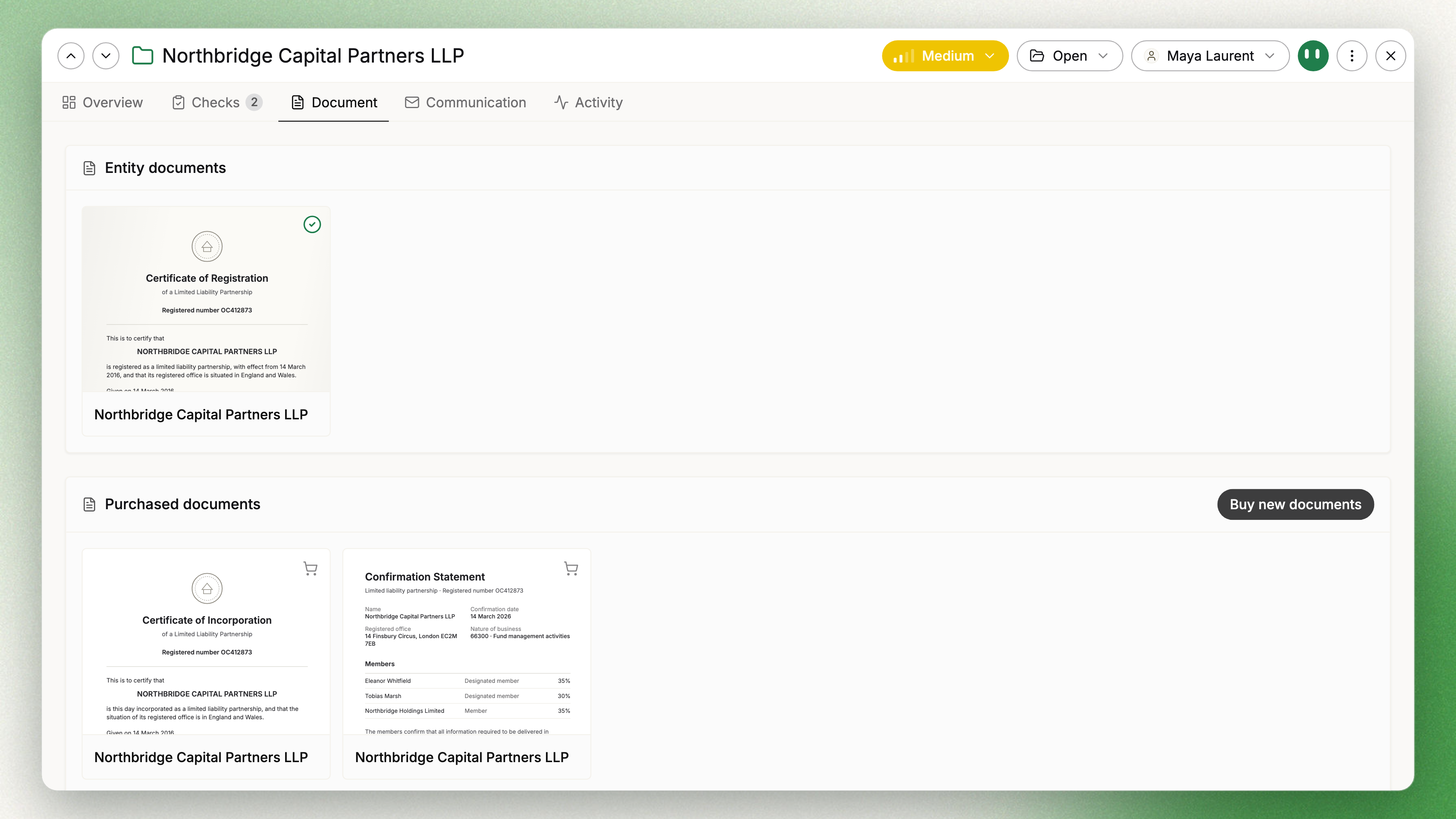Click '66300 · Fund management activities' text
Screen dimensions: 1456x819
pos(520,636)
